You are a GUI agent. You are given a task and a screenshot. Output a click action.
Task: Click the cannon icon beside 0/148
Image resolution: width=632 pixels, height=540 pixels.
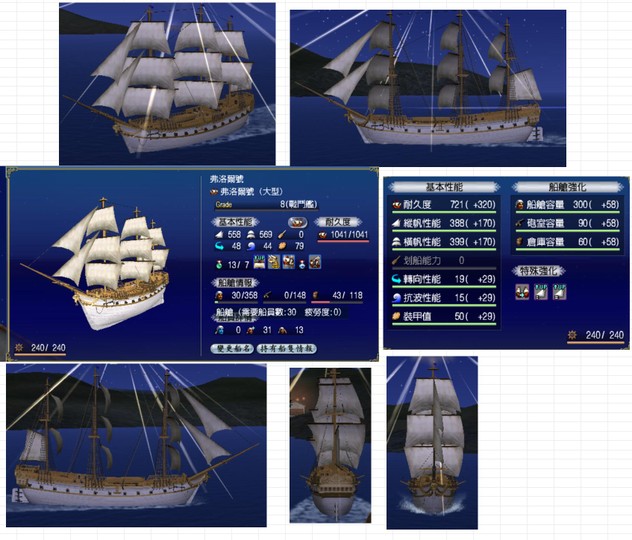(x=267, y=295)
